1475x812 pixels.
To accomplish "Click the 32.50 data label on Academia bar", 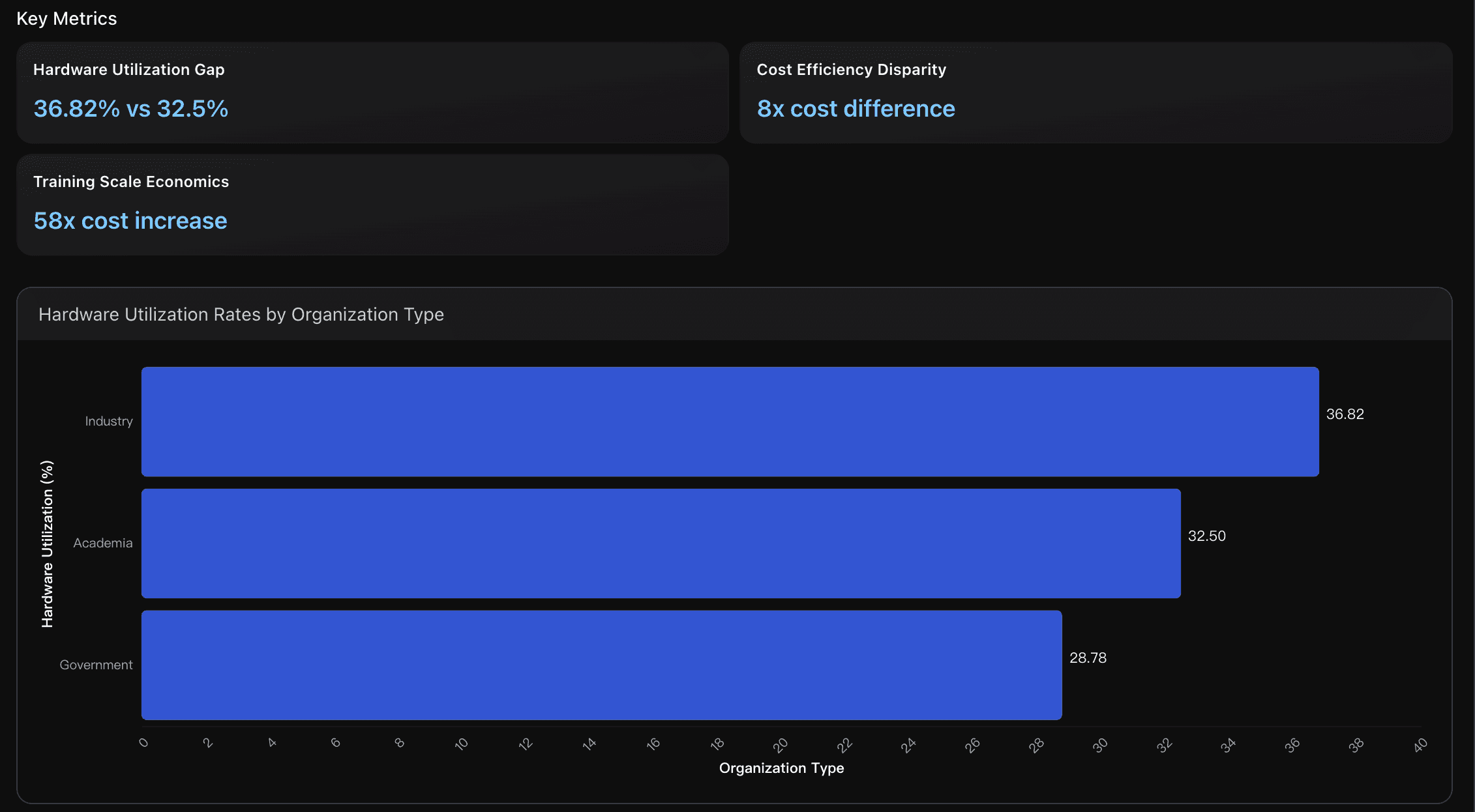I will point(1206,535).
